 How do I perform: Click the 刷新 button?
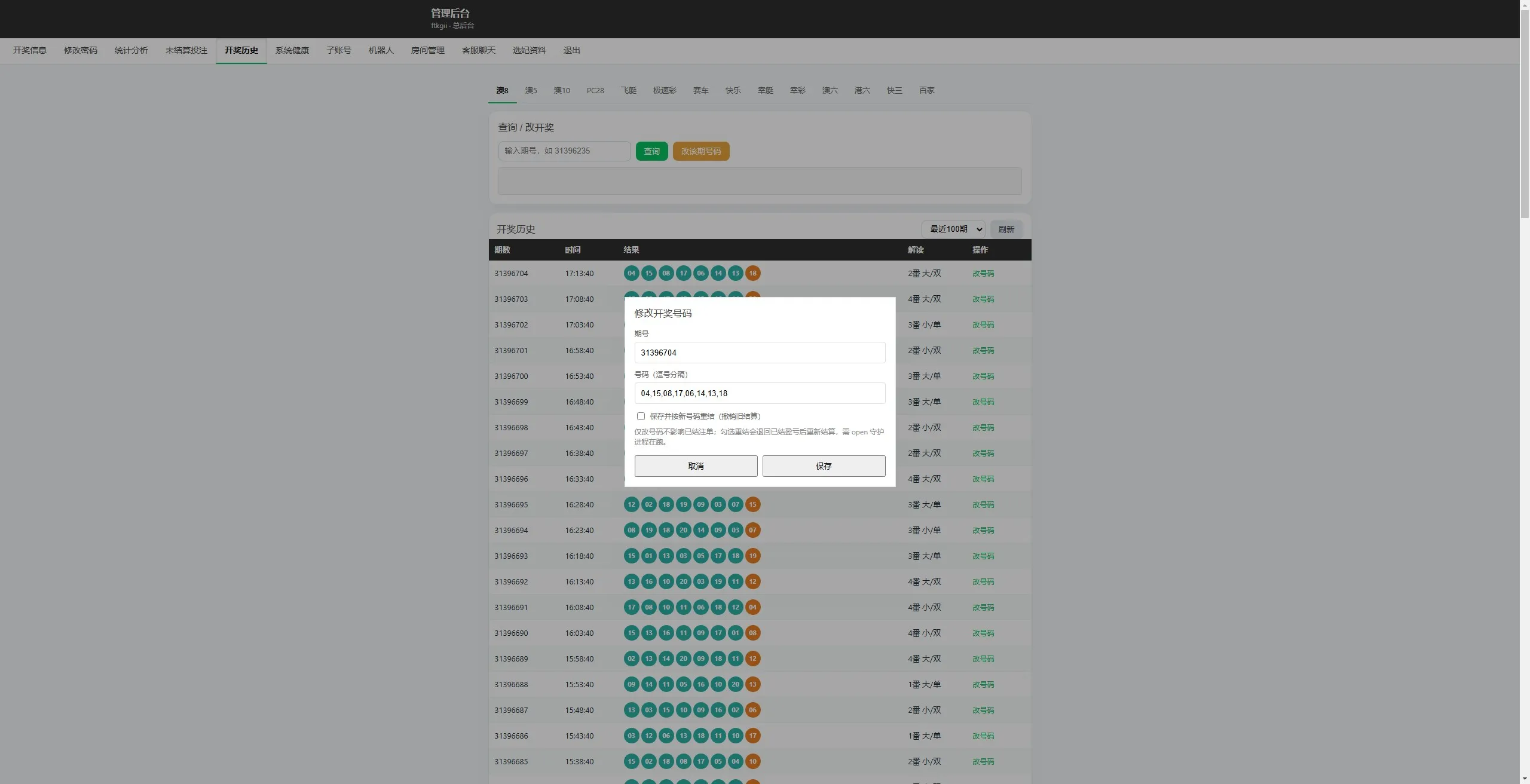[x=1006, y=229]
